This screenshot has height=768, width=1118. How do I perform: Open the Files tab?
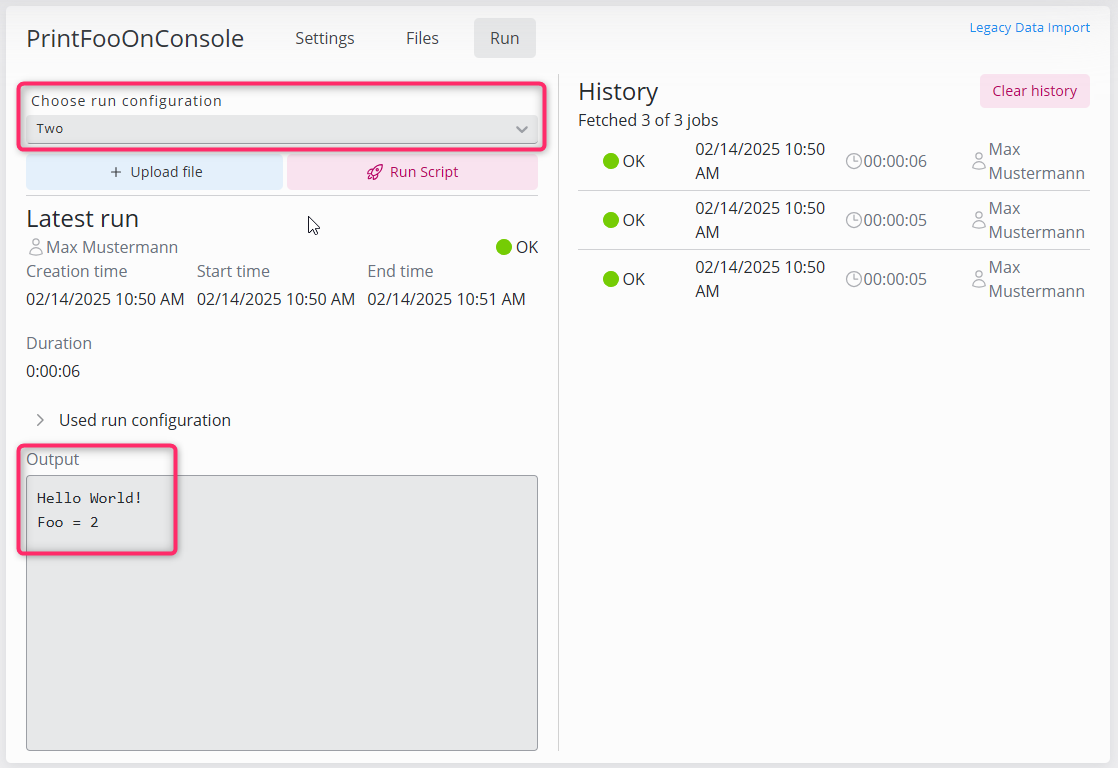pos(422,38)
